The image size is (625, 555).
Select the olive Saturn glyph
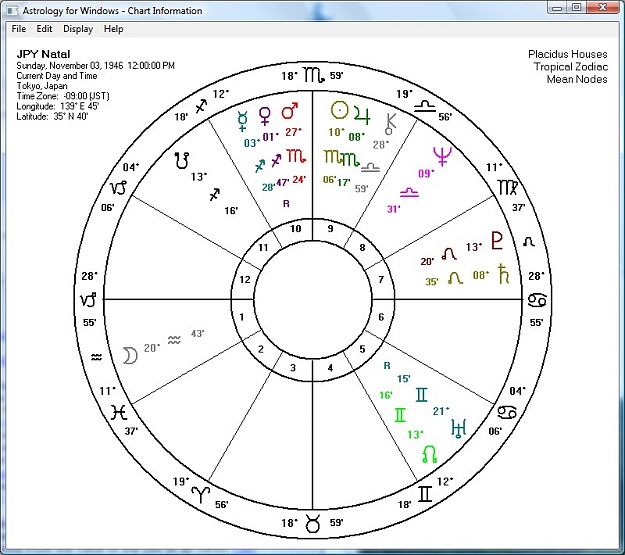(x=504, y=274)
